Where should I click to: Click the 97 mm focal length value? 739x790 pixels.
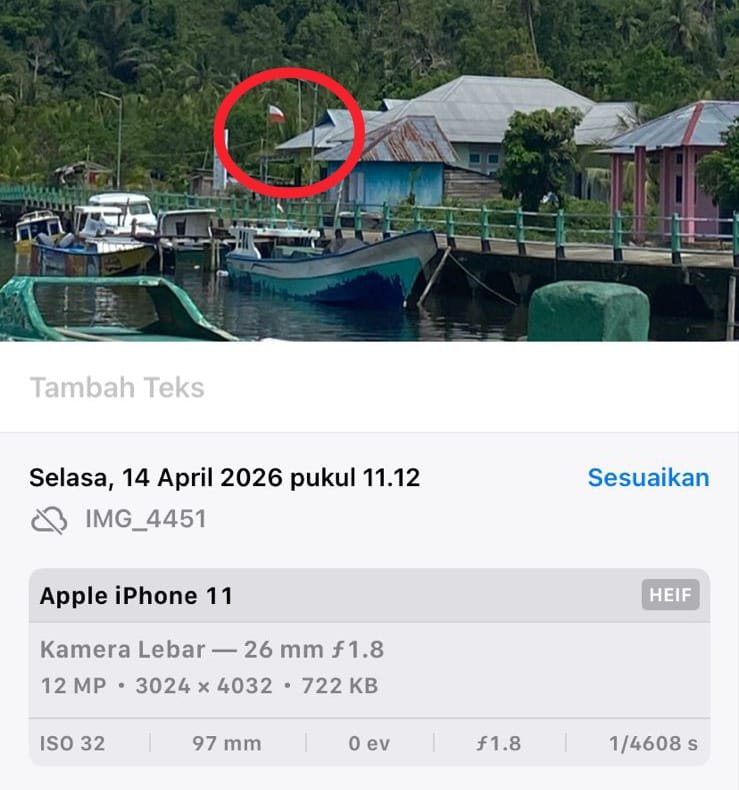[x=227, y=744]
